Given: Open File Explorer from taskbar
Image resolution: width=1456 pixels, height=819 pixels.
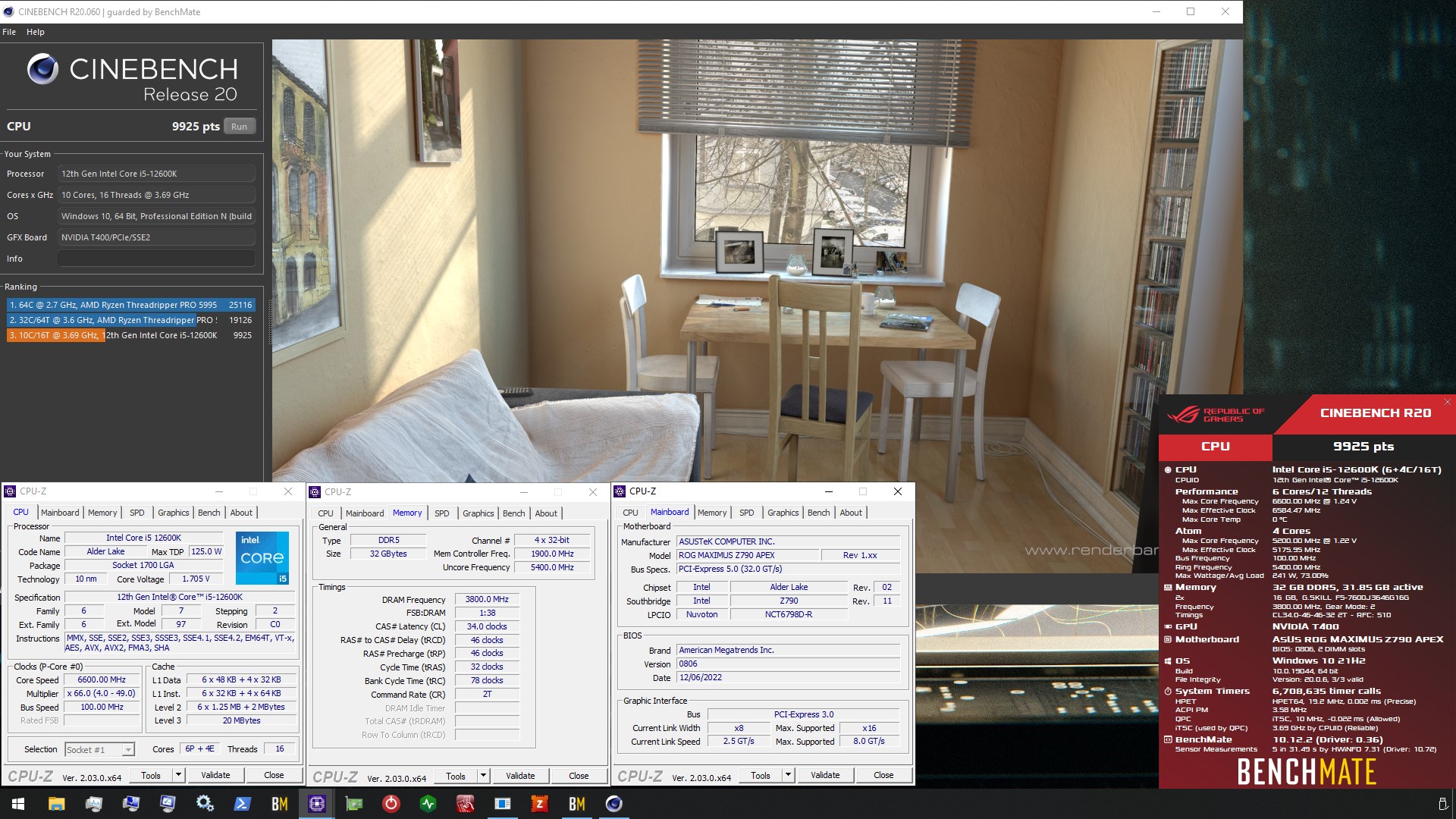Looking at the screenshot, I should pos(56,804).
